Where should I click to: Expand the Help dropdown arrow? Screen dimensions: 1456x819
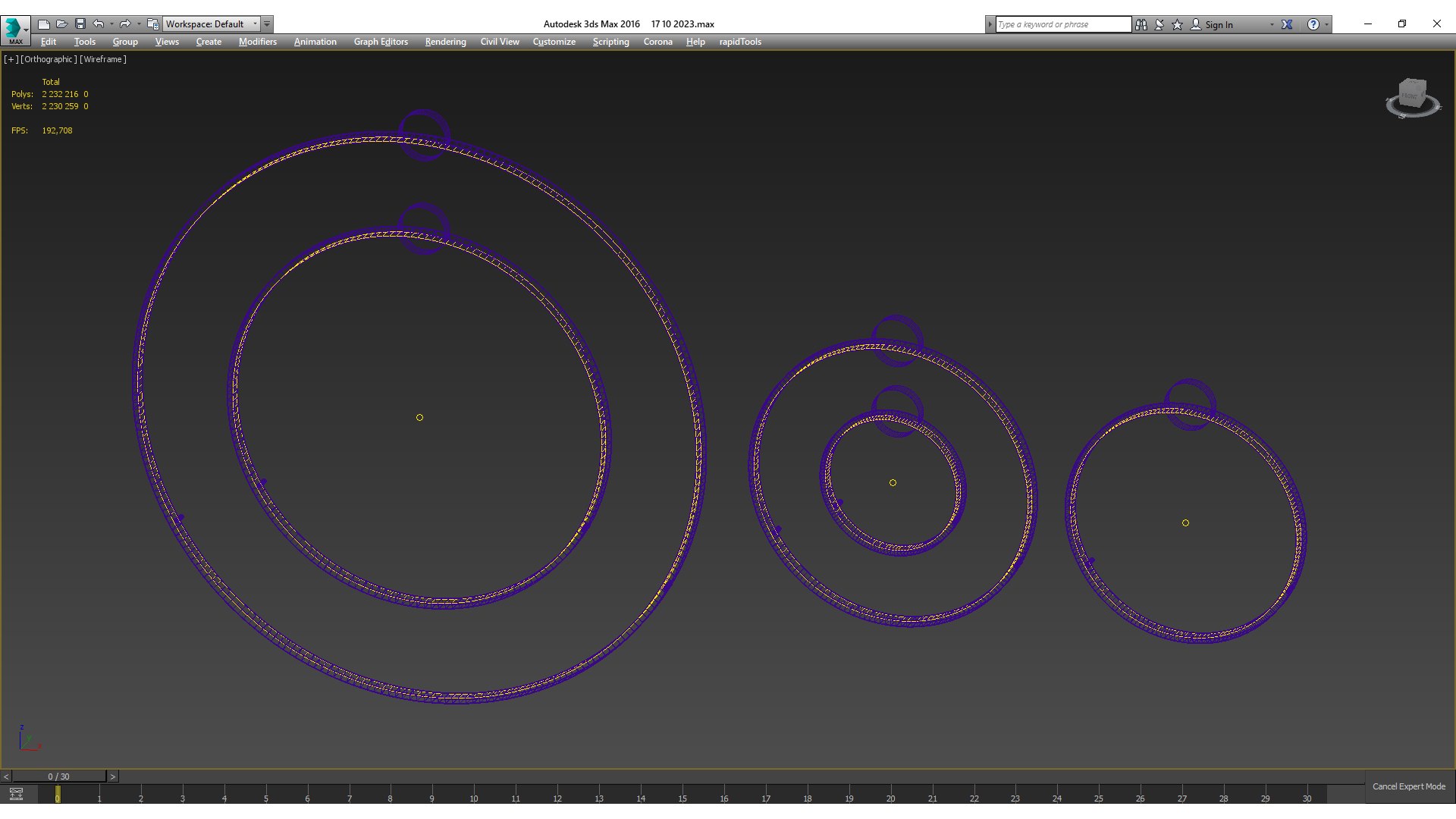click(x=1326, y=24)
